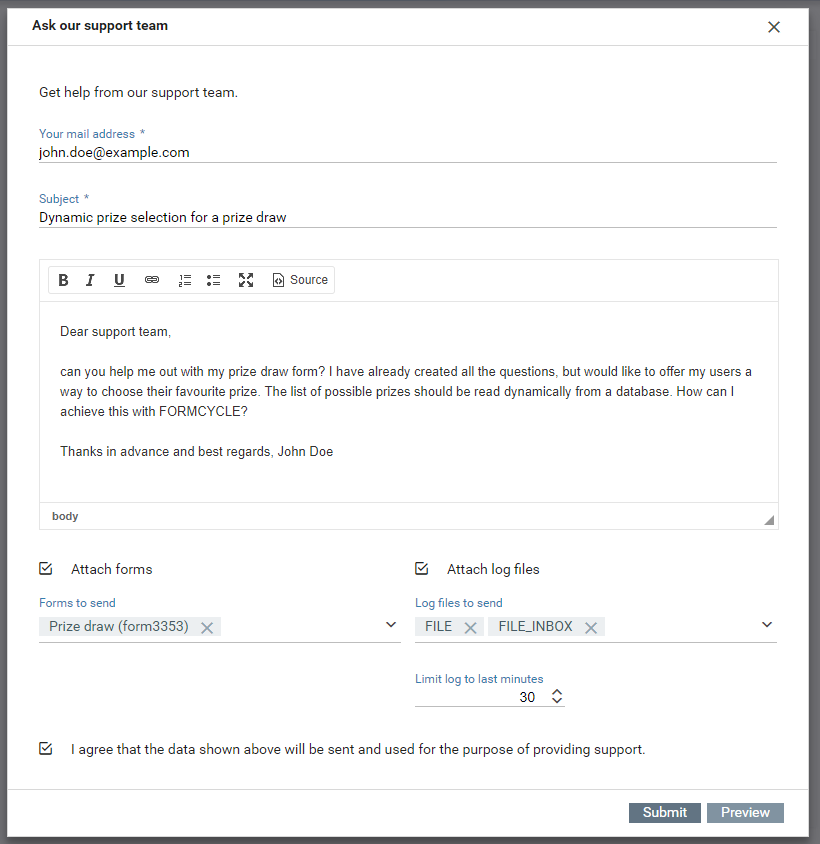The image size is (820, 844).
Task: Click the Subject input field
Action: coord(408,217)
